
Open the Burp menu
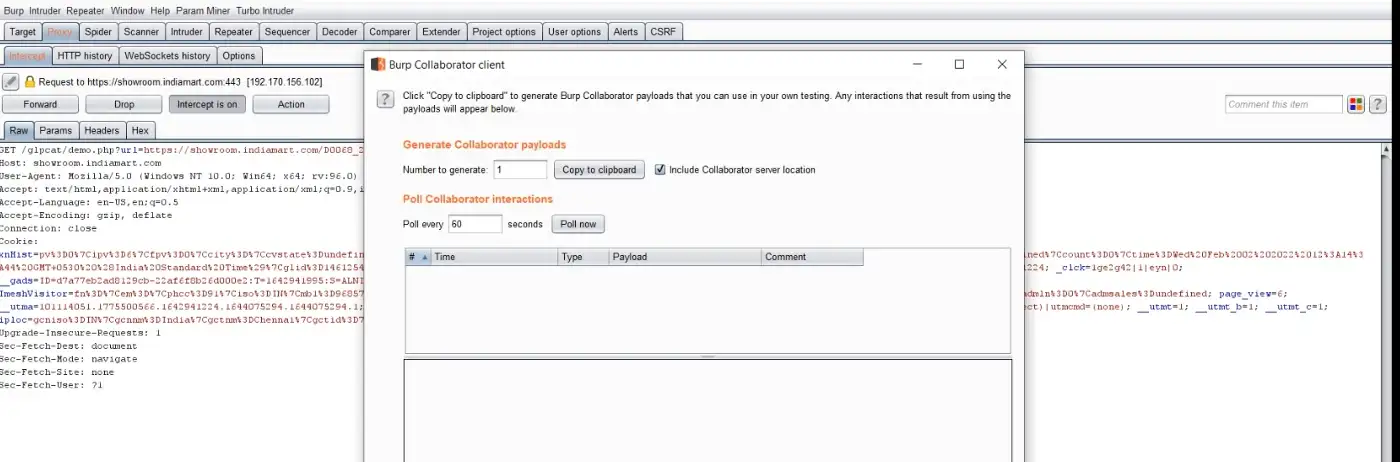point(14,10)
